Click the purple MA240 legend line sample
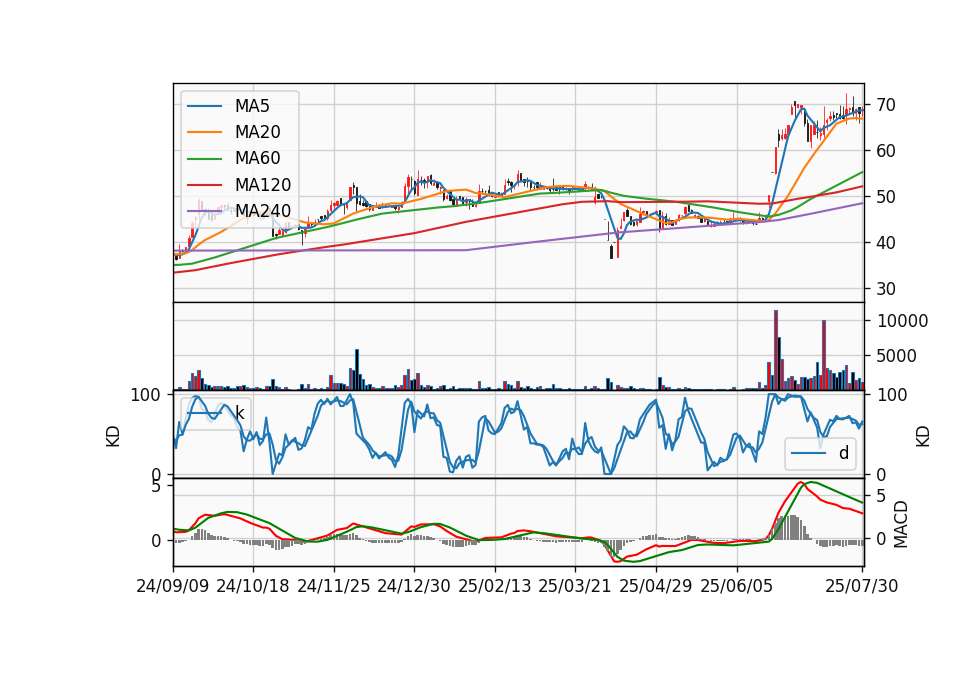This screenshot has height=690, width=960. tap(204, 212)
